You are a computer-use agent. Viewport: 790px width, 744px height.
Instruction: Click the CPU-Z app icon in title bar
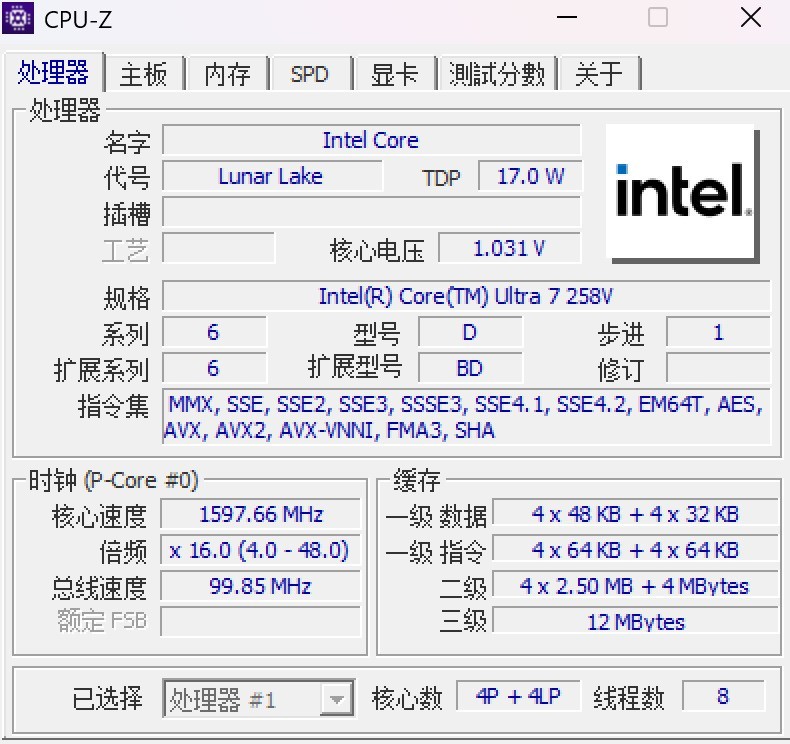coord(19,18)
